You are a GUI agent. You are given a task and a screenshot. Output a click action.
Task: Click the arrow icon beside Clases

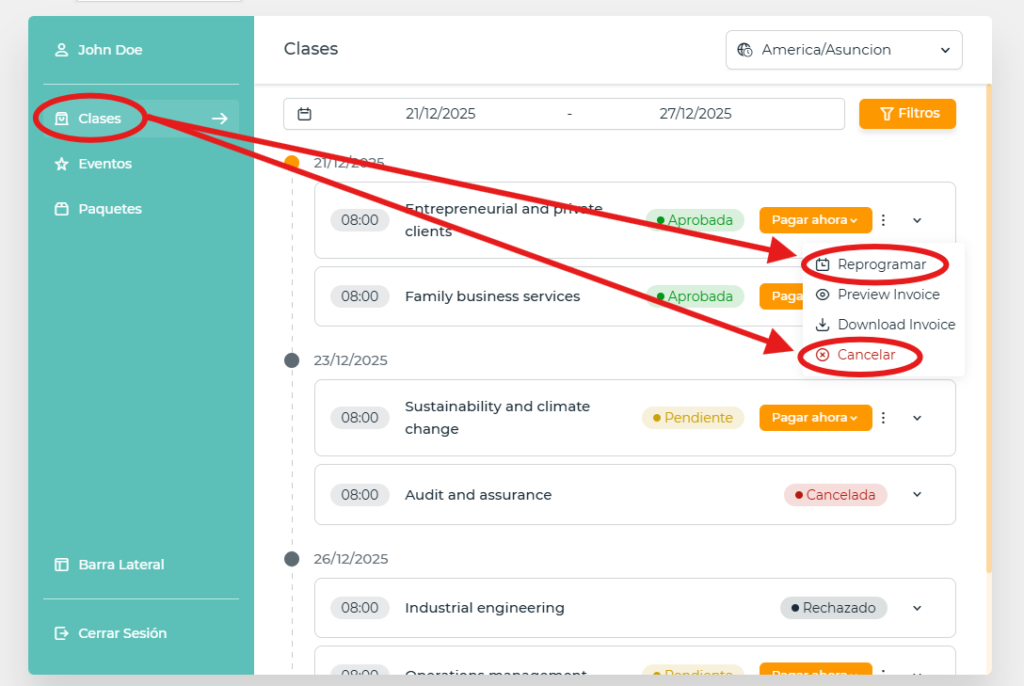[x=220, y=119]
